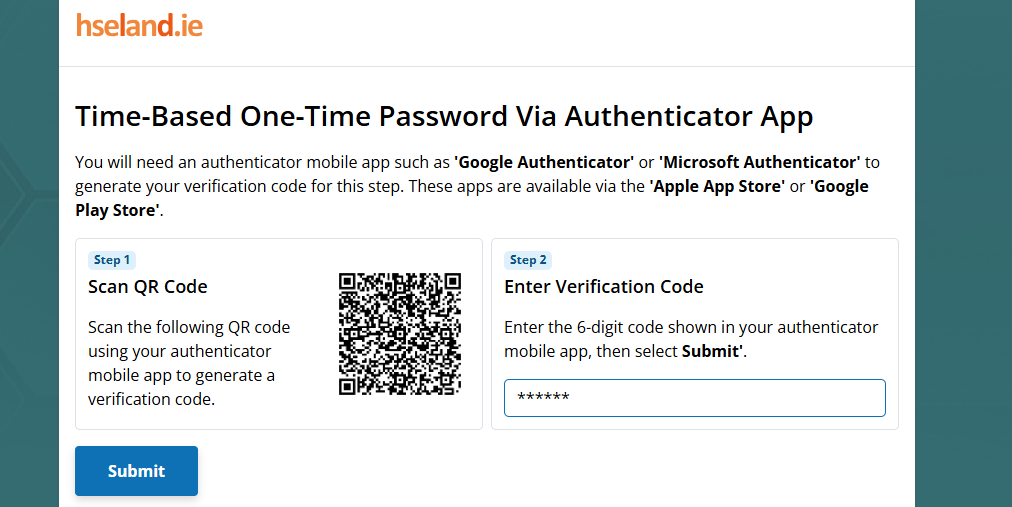Click the 'Scan QR Code' heading

coord(148,287)
